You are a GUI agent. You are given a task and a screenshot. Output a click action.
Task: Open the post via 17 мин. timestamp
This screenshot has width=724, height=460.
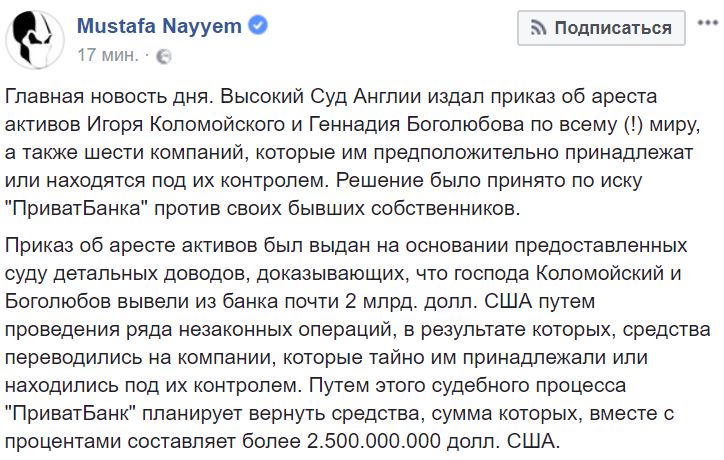click(x=108, y=55)
